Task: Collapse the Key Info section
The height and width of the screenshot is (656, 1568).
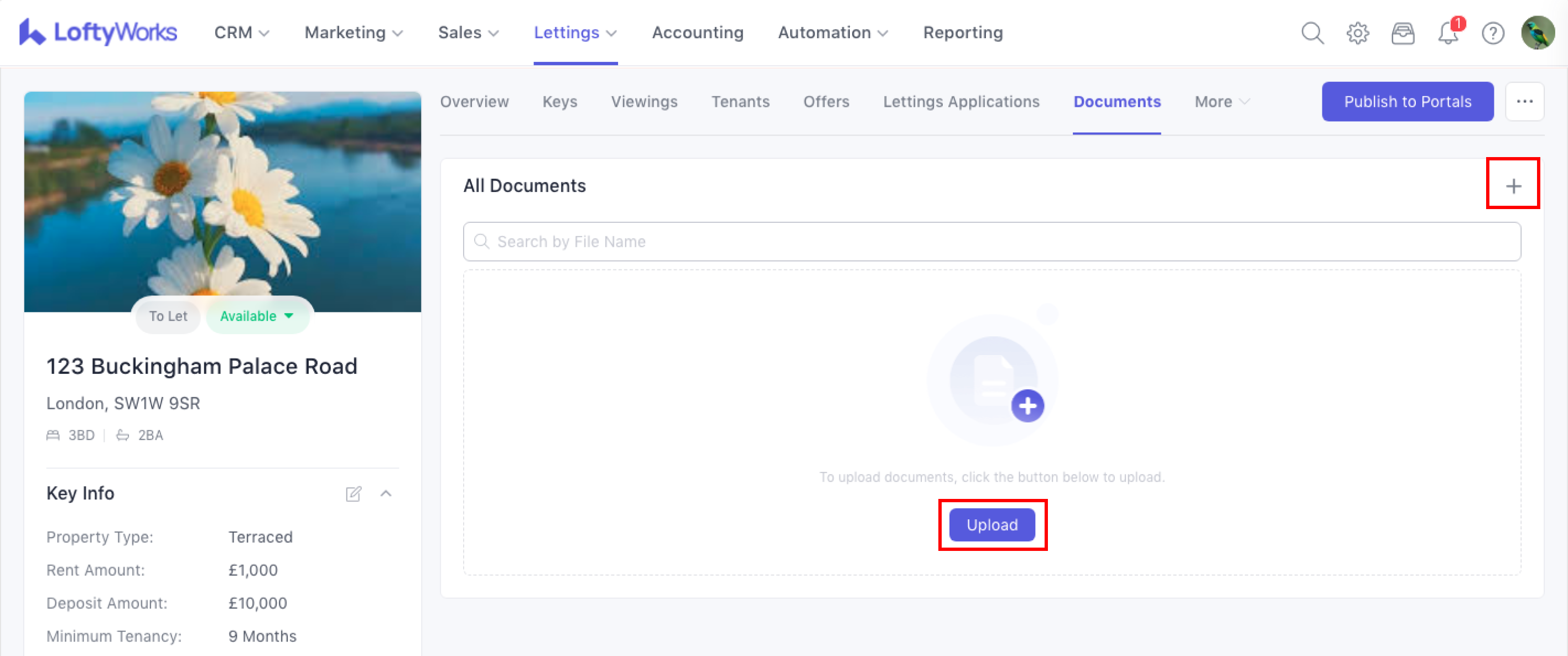Action: pyautogui.click(x=386, y=493)
